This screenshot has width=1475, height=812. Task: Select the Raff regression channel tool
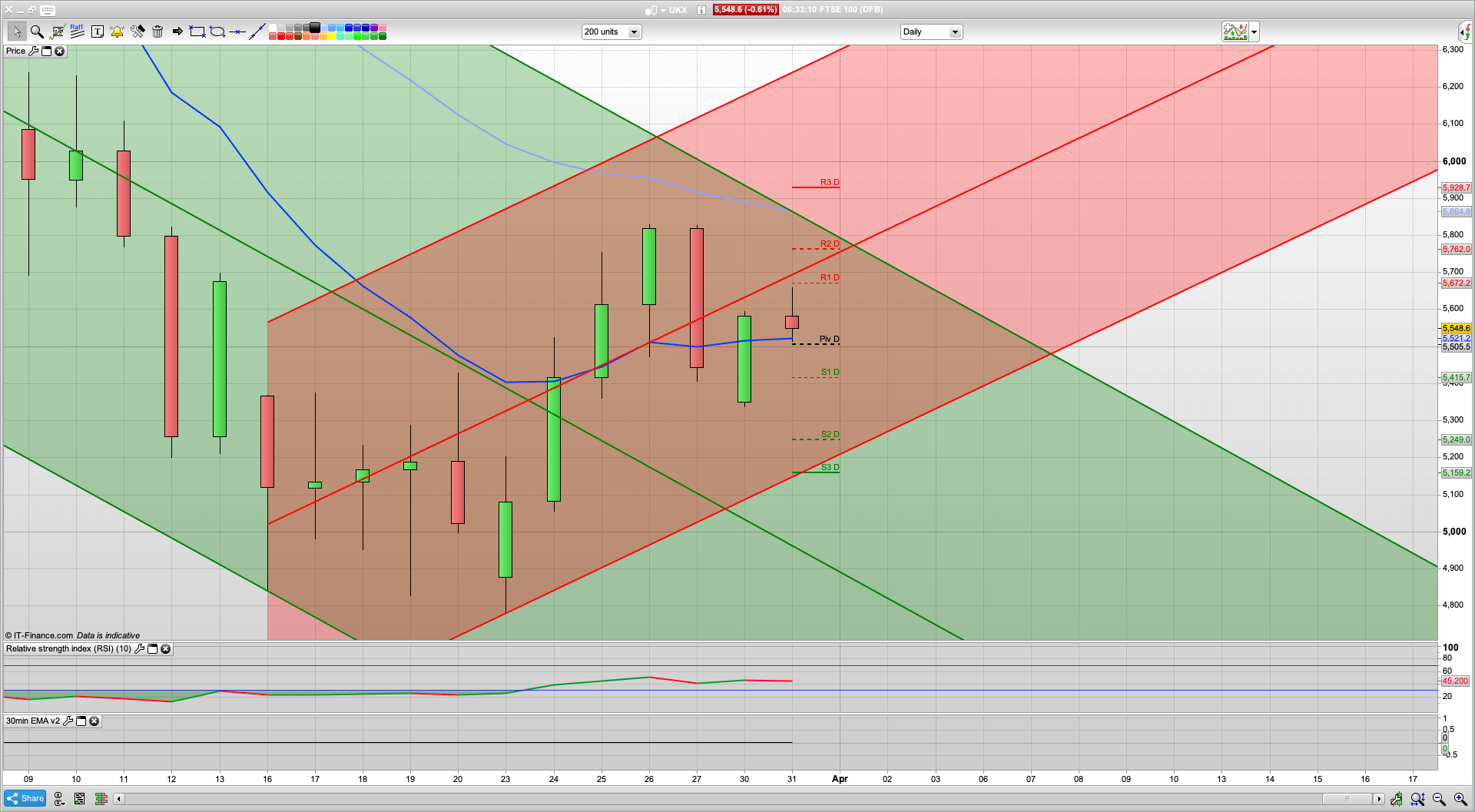point(77,31)
